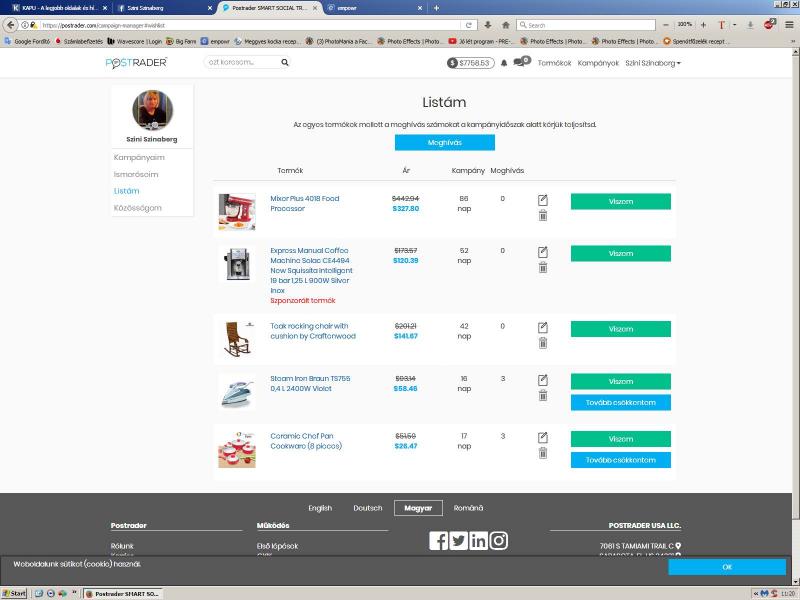The width and height of the screenshot is (800, 600).
Task: Click the blue Meghívás button
Action: [444, 142]
